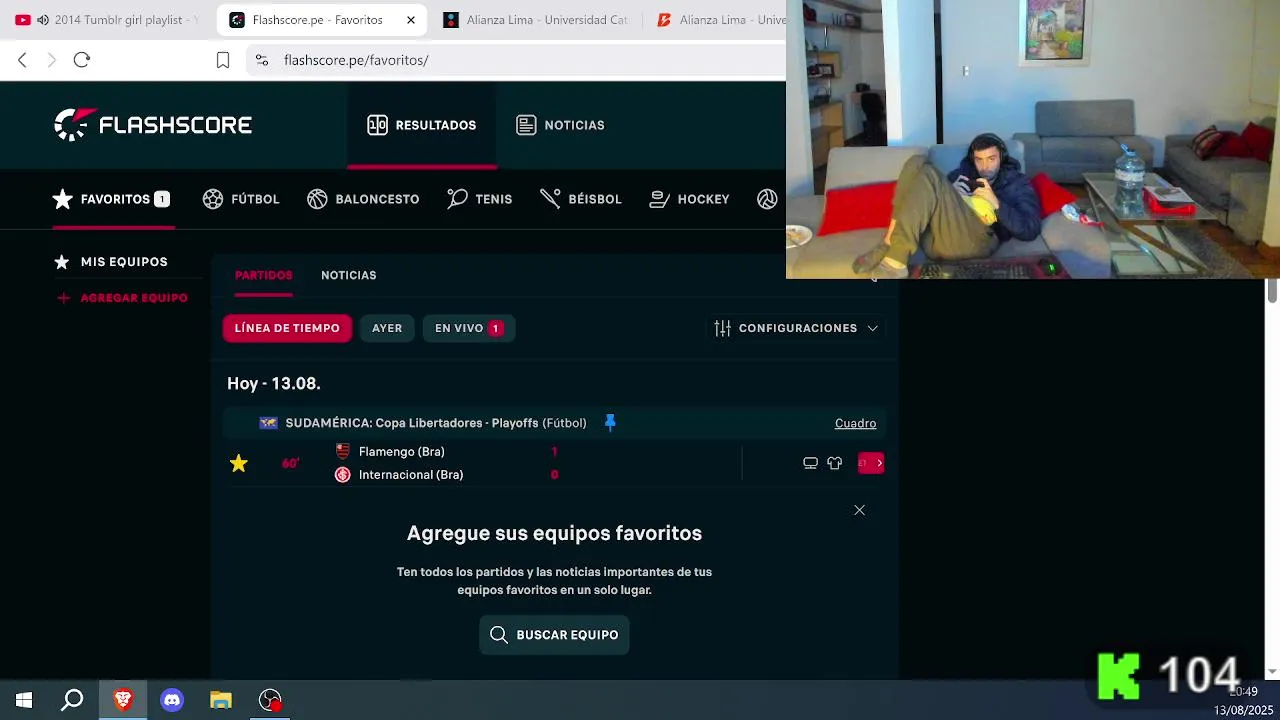1280x720 pixels.
Task: Click the TV broadcast icon on match row
Action: click(x=810, y=463)
